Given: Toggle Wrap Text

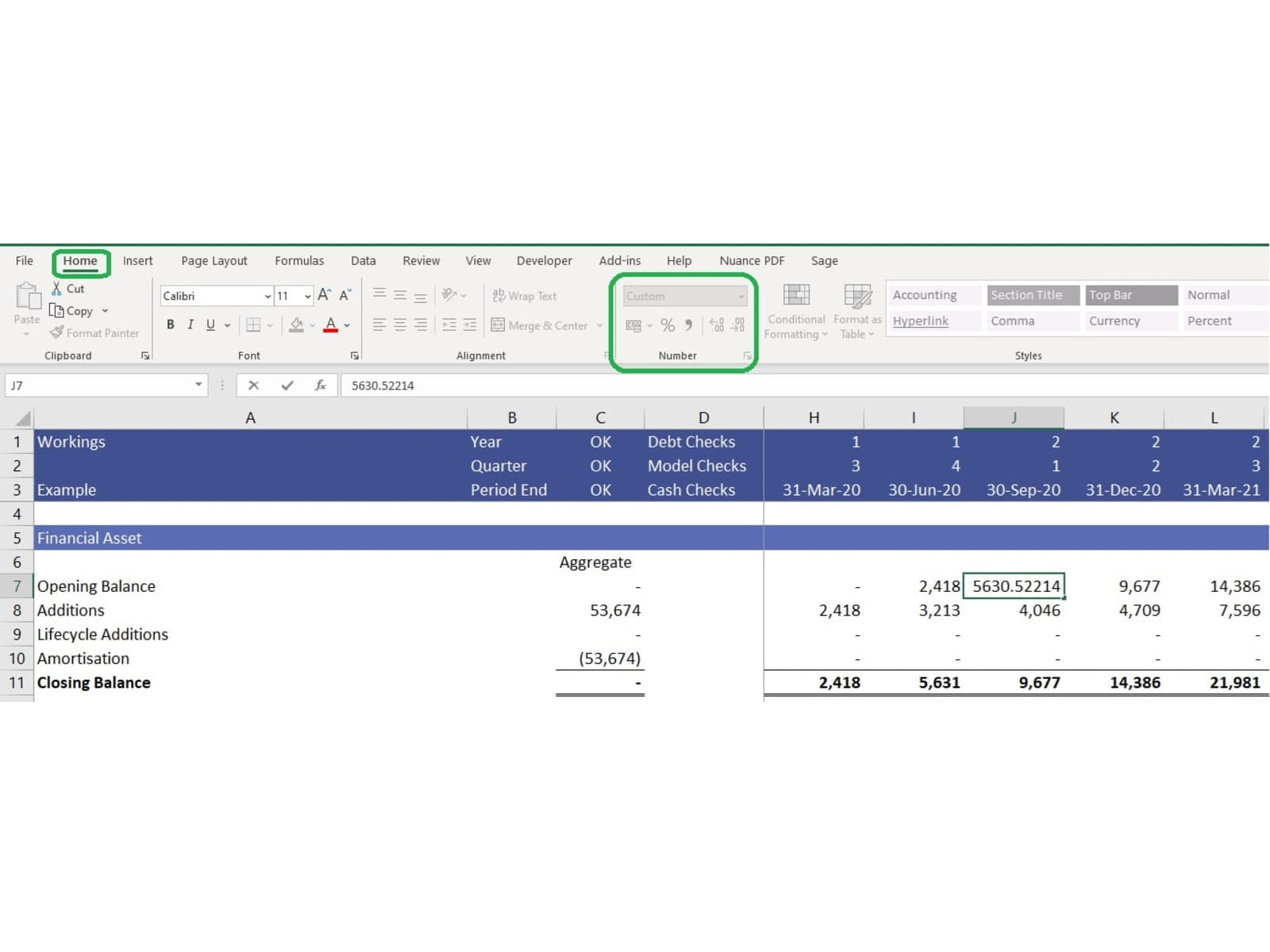Looking at the screenshot, I should point(525,296).
